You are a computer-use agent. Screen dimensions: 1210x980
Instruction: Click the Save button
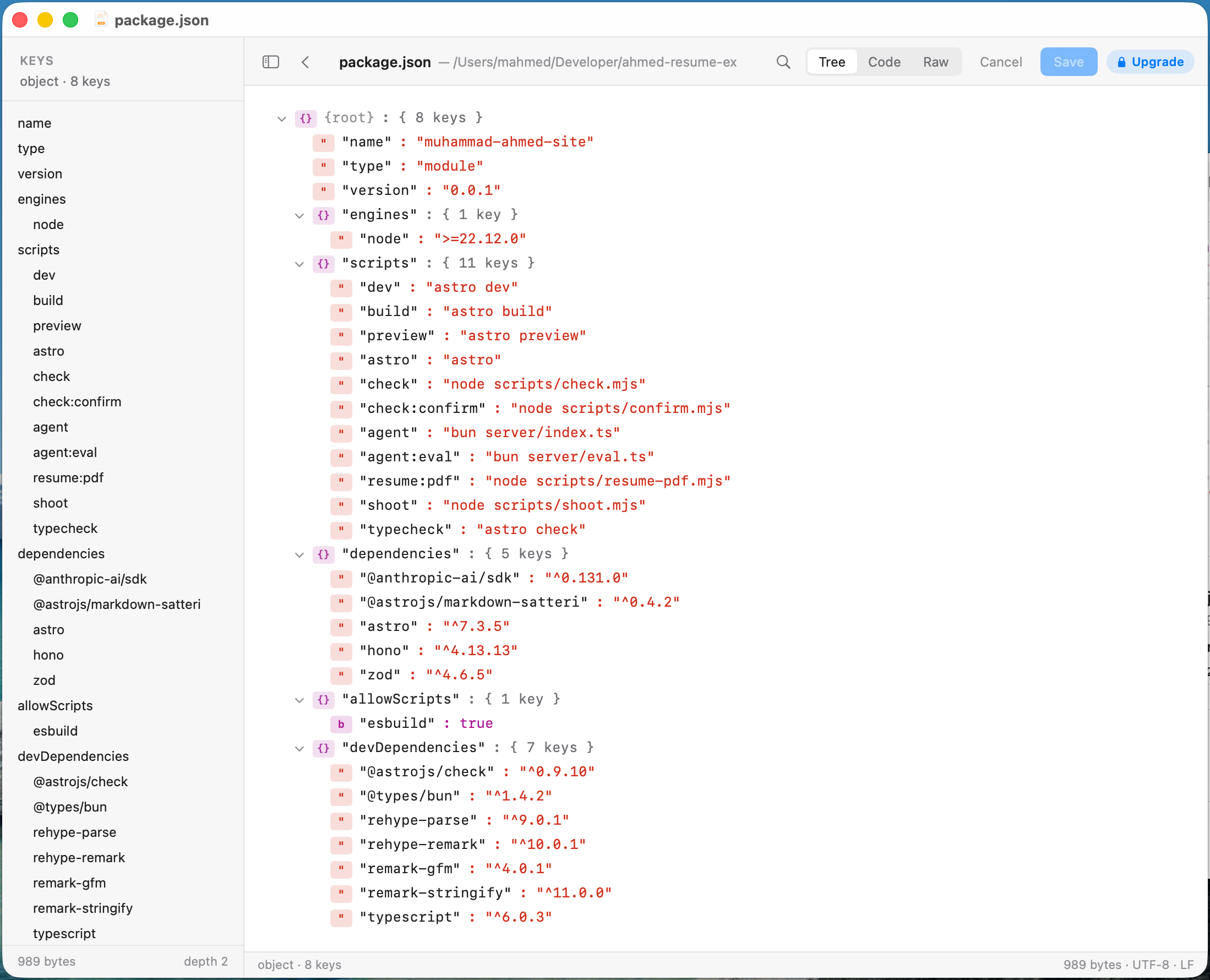pos(1069,62)
